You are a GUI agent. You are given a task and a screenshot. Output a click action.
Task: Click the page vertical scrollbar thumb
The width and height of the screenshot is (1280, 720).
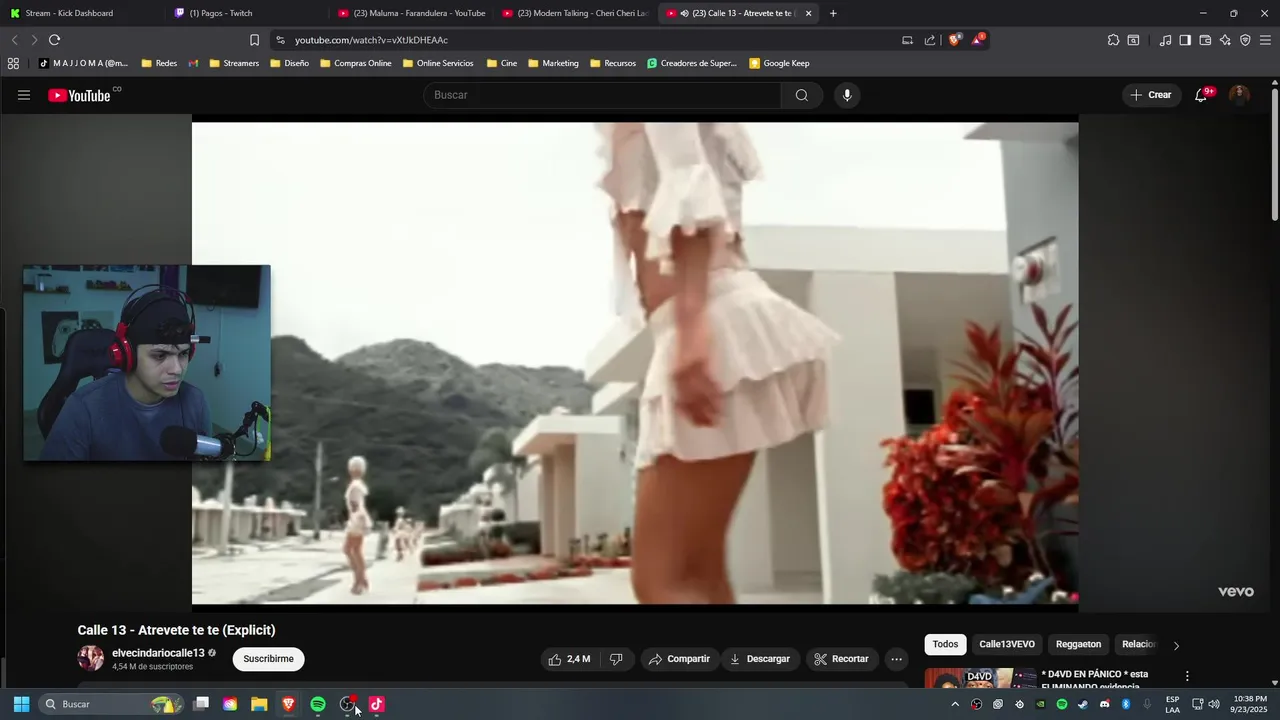coord(1274,155)
